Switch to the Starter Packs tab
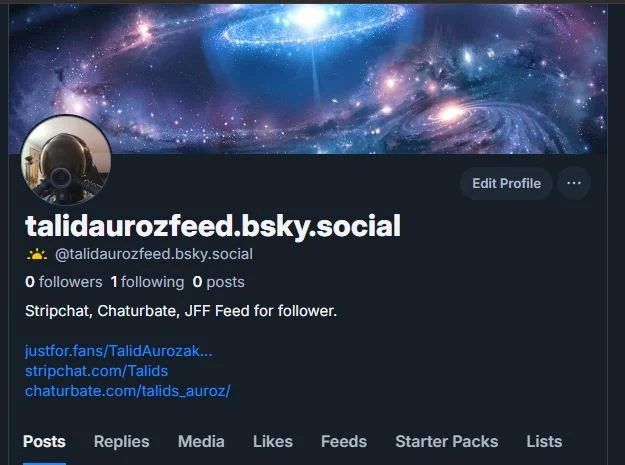The image size is (625, 465). [447, 441]
